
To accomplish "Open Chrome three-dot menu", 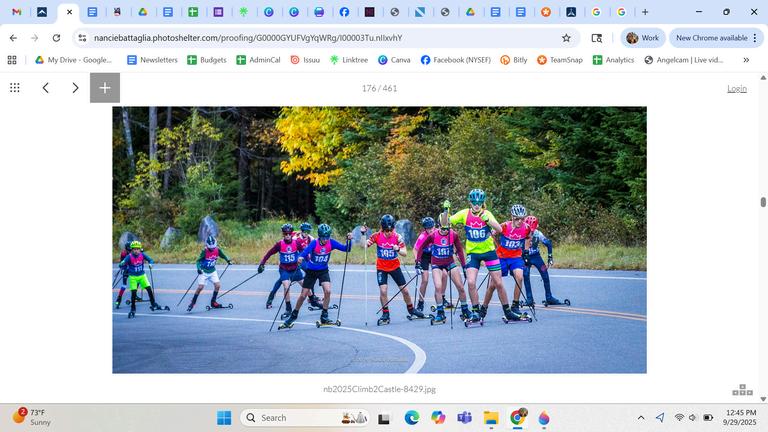I will [755, 38].
